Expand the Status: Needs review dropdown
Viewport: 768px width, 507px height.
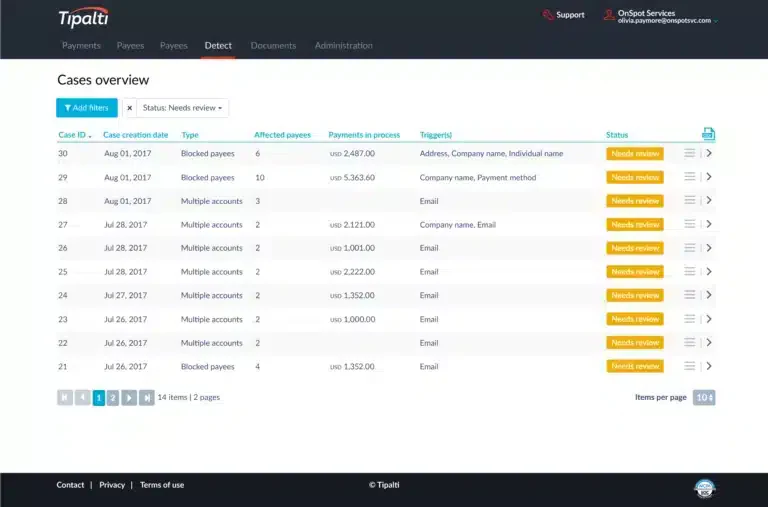pos(182,108)
